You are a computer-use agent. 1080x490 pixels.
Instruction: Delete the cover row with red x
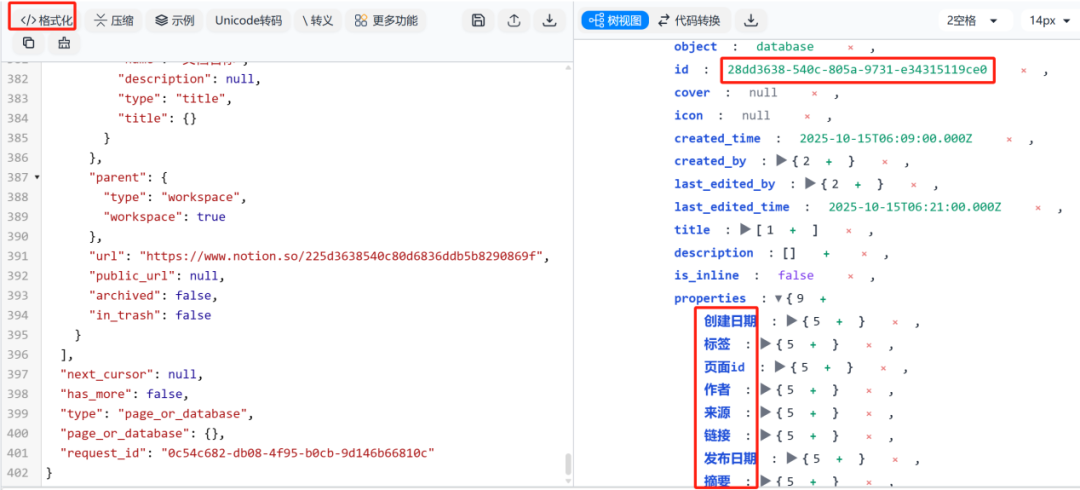coord(814,93)
